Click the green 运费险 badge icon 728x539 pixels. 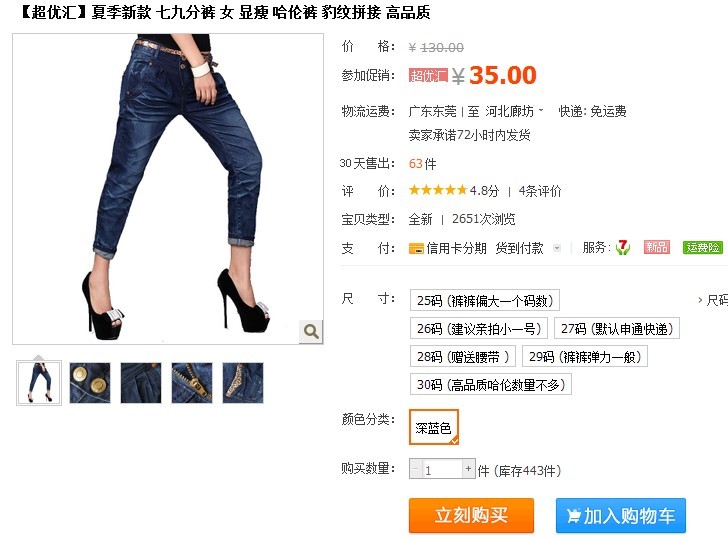point(702,247)
